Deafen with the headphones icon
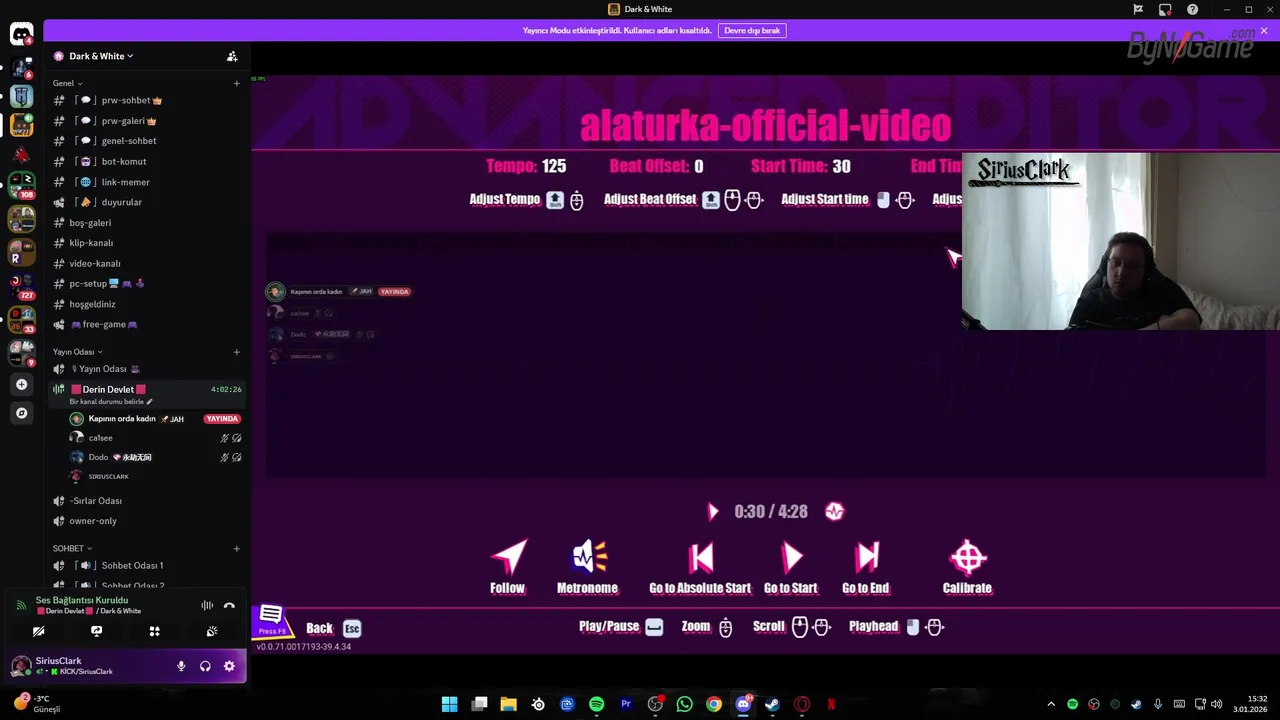Screen dimensions: 1280x720 [205, 666]
